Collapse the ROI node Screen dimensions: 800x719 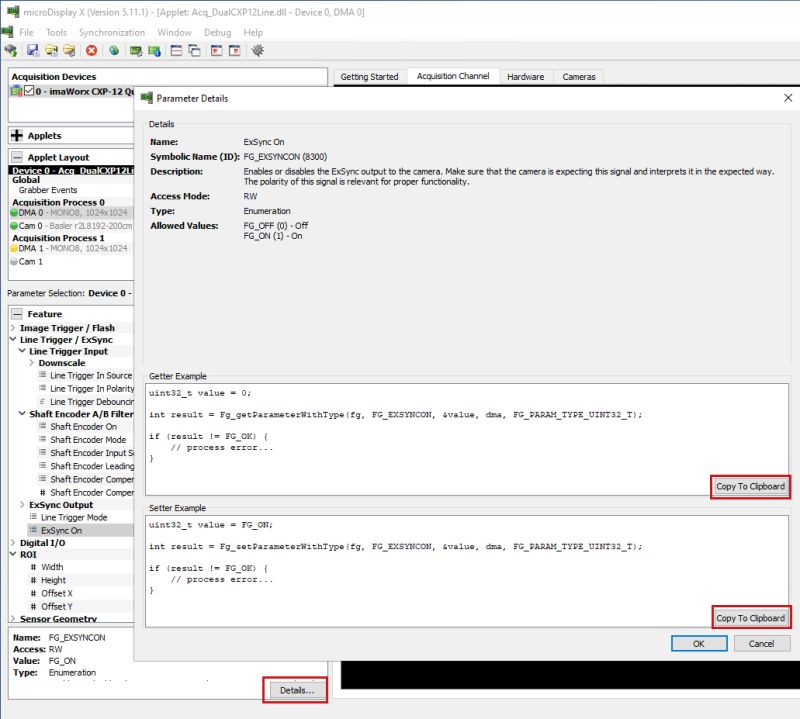[x=13, y=554]
